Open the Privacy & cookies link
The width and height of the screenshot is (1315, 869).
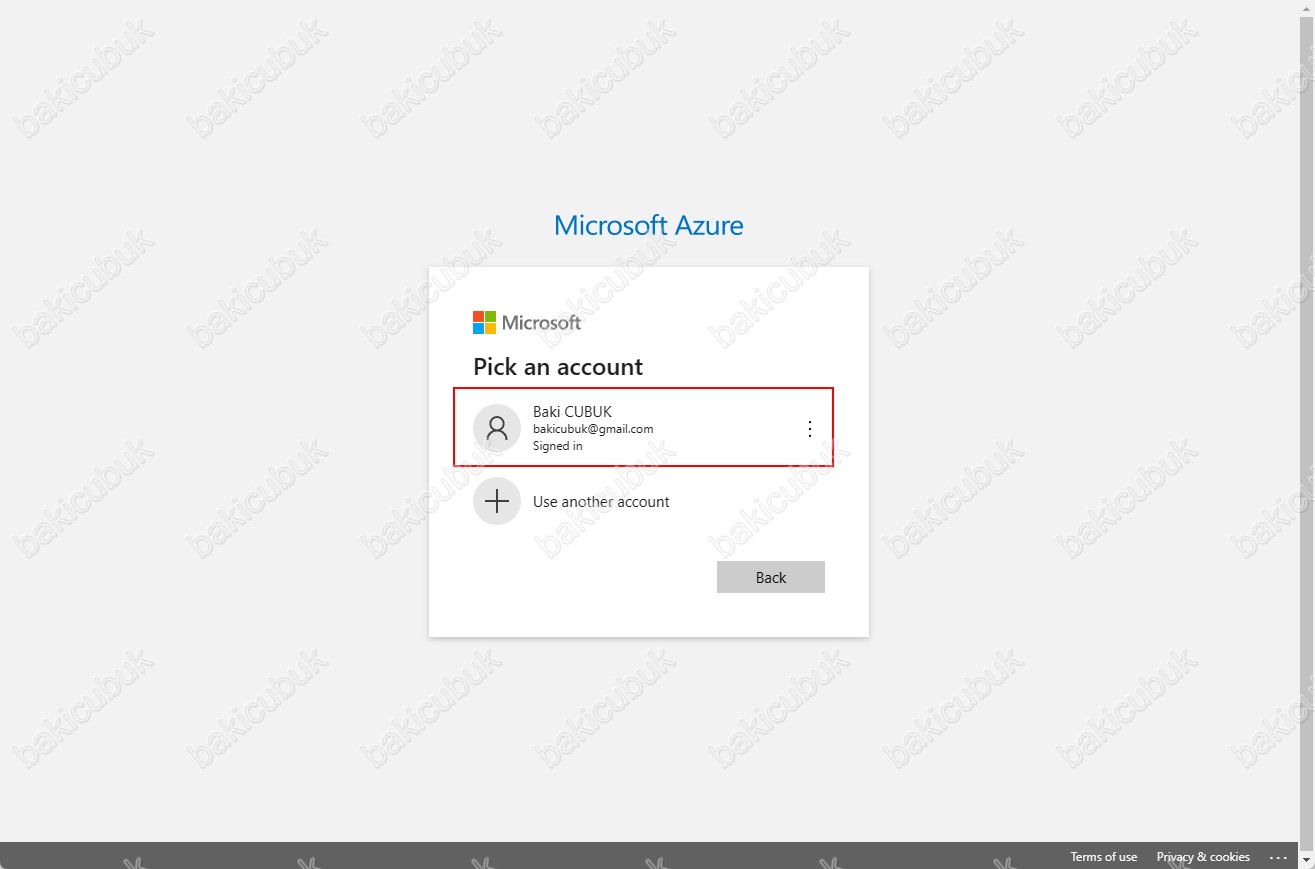(x=1203, y=857)
